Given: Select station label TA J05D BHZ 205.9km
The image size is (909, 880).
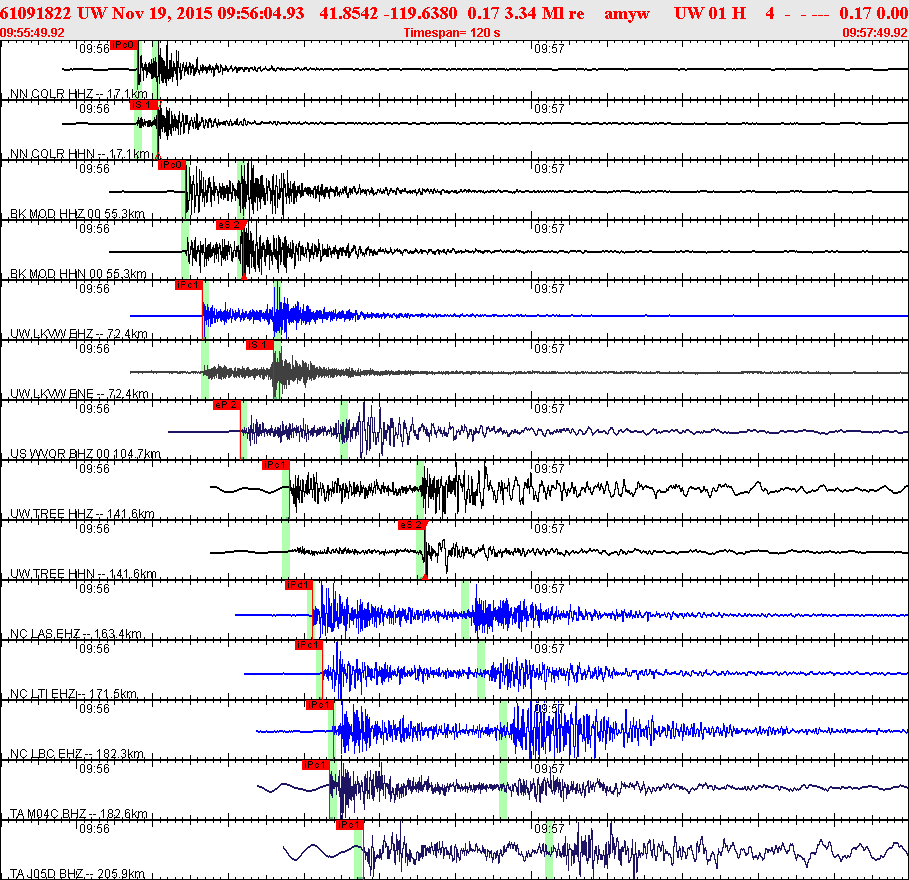Looking at the screenshot, I should point(77,874).
